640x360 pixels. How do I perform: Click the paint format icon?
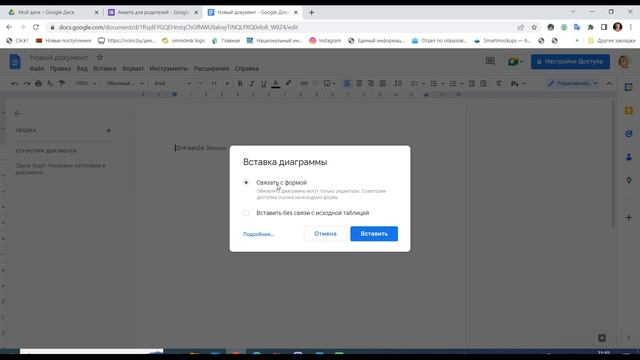(x=62, y=84)
